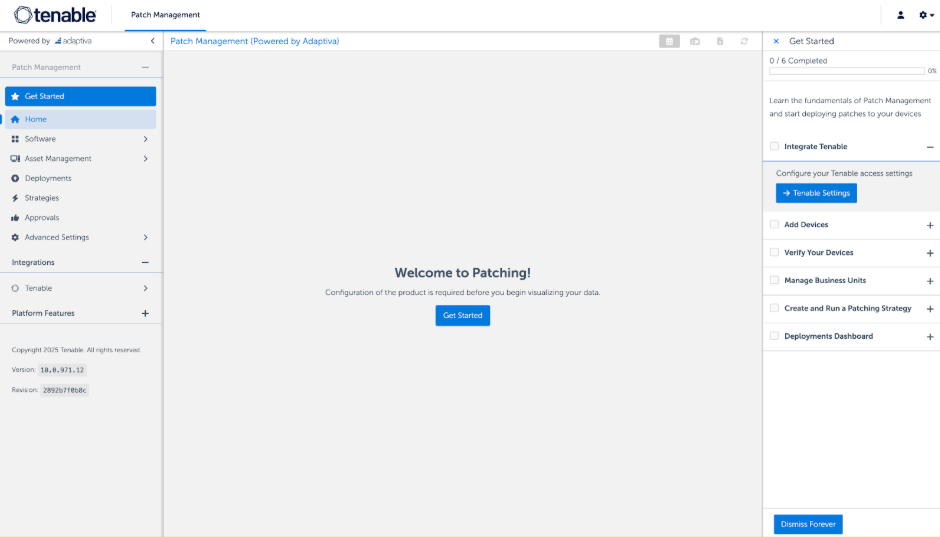Viewport: 940px width, 537px height.
Task: Check the Integrate Tenable checkbox
Action: click(x=774, y=146)
